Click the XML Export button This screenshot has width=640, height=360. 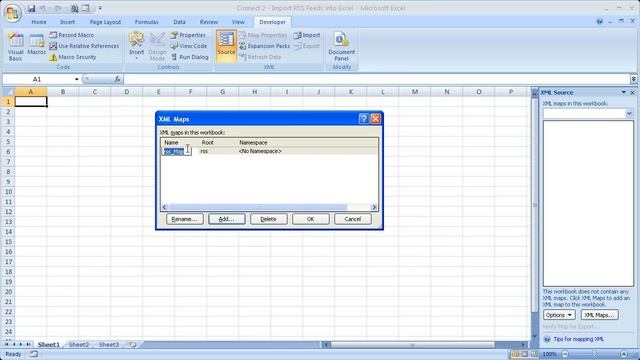307,46
